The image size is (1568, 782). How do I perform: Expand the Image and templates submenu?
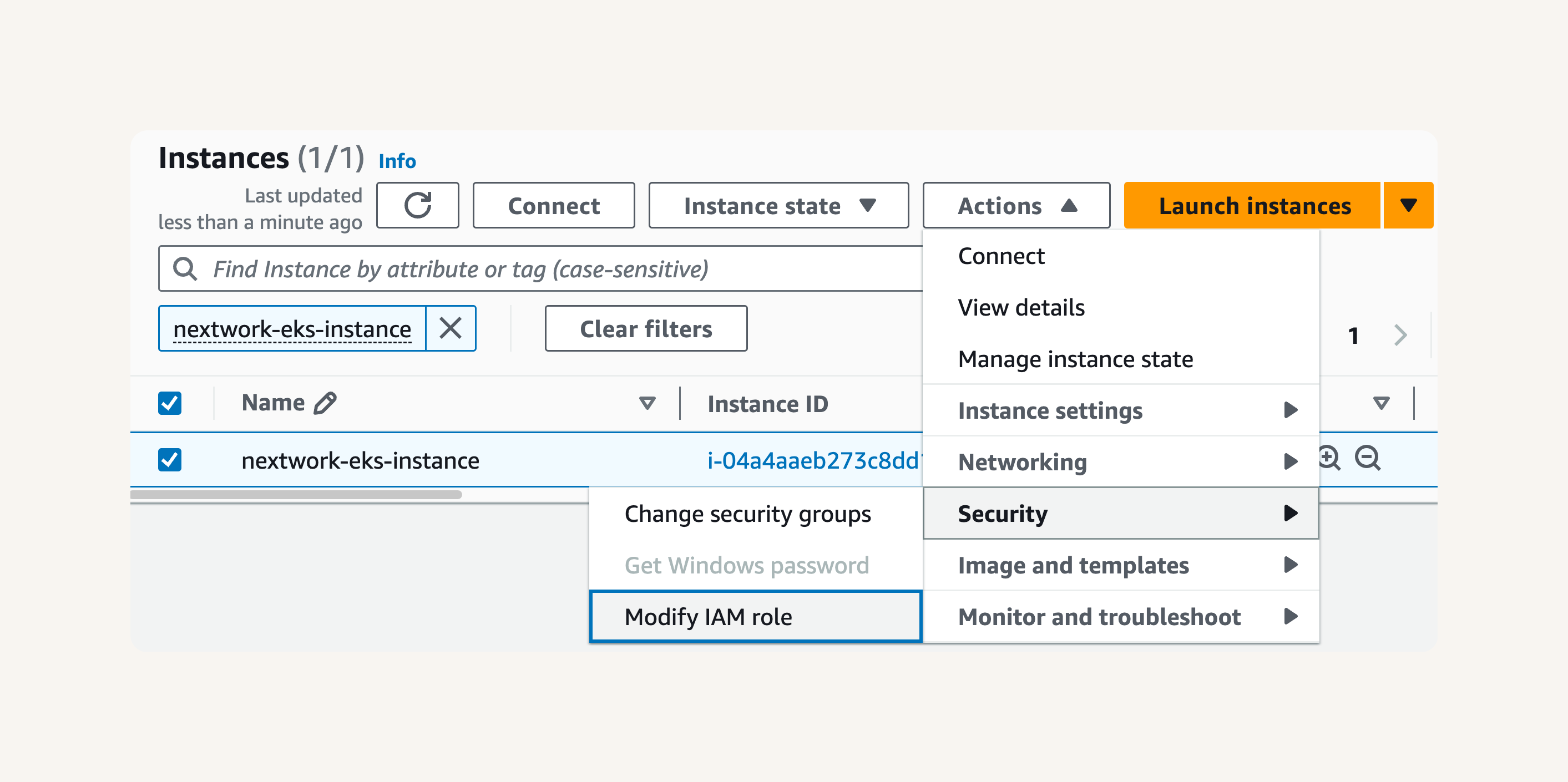[1121, 565]
